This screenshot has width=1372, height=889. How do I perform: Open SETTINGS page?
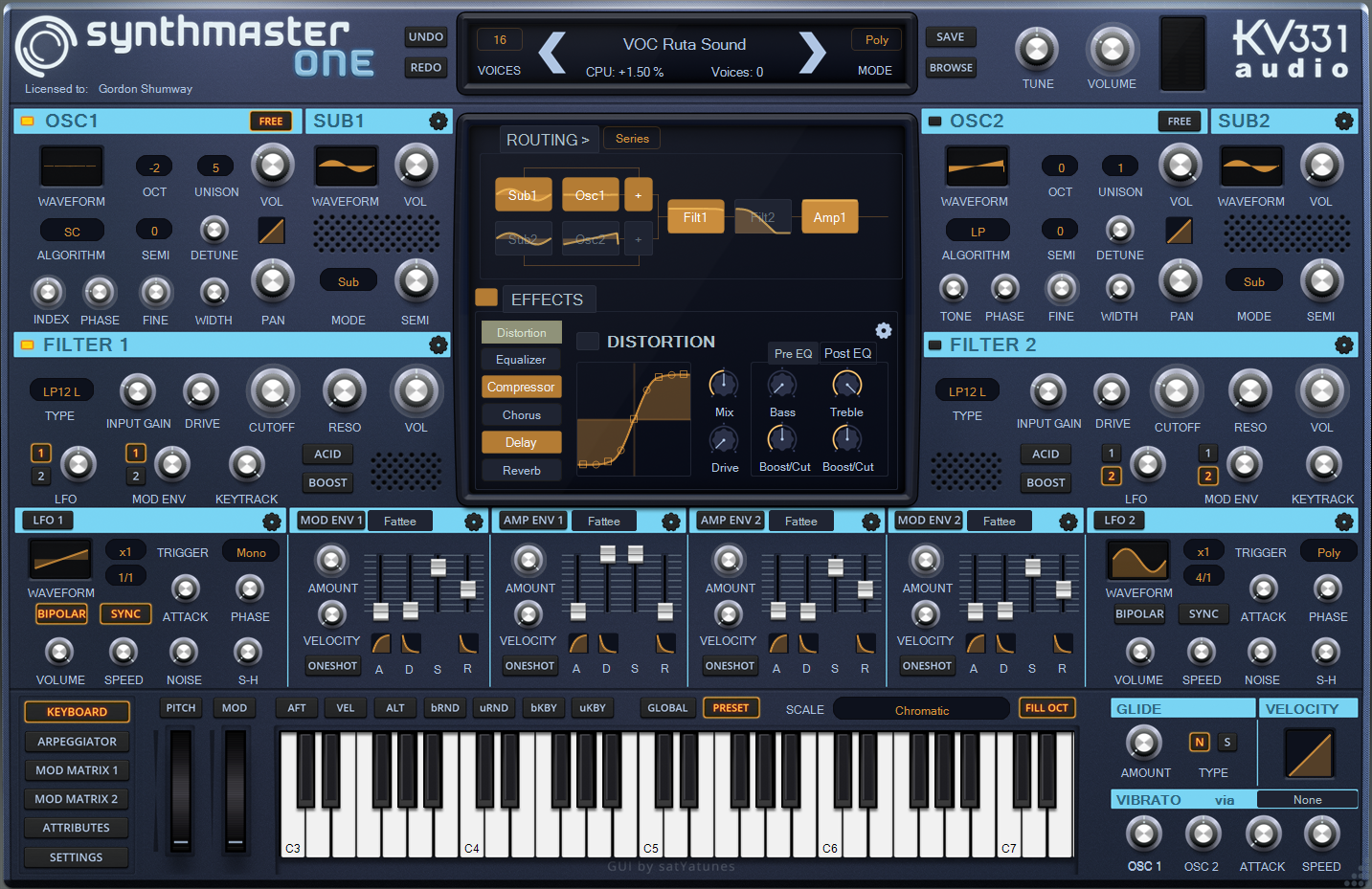[x=77, y=857]
